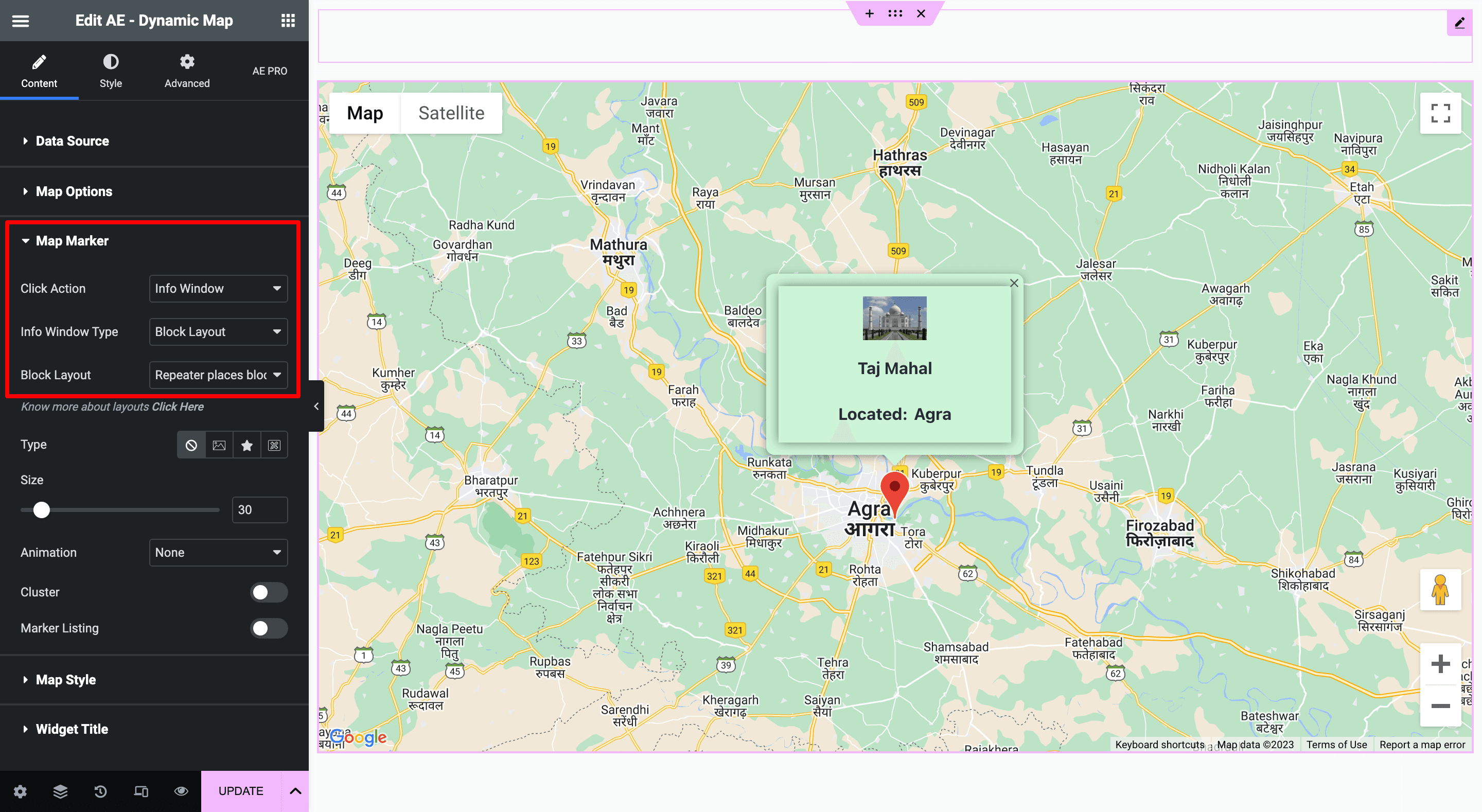
Task: Open the hamburger menu icon
Action: (20, 20)
